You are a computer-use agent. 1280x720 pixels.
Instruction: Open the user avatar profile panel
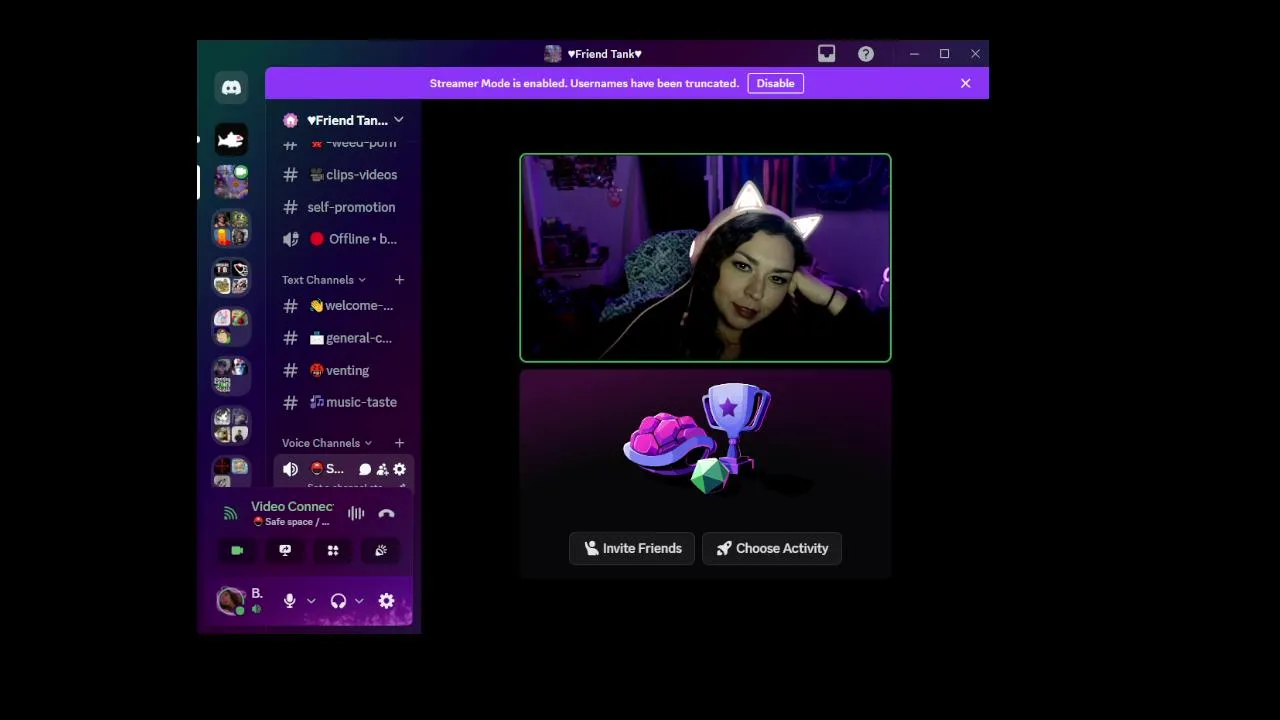pyautogui.click(x=231, y=601)
